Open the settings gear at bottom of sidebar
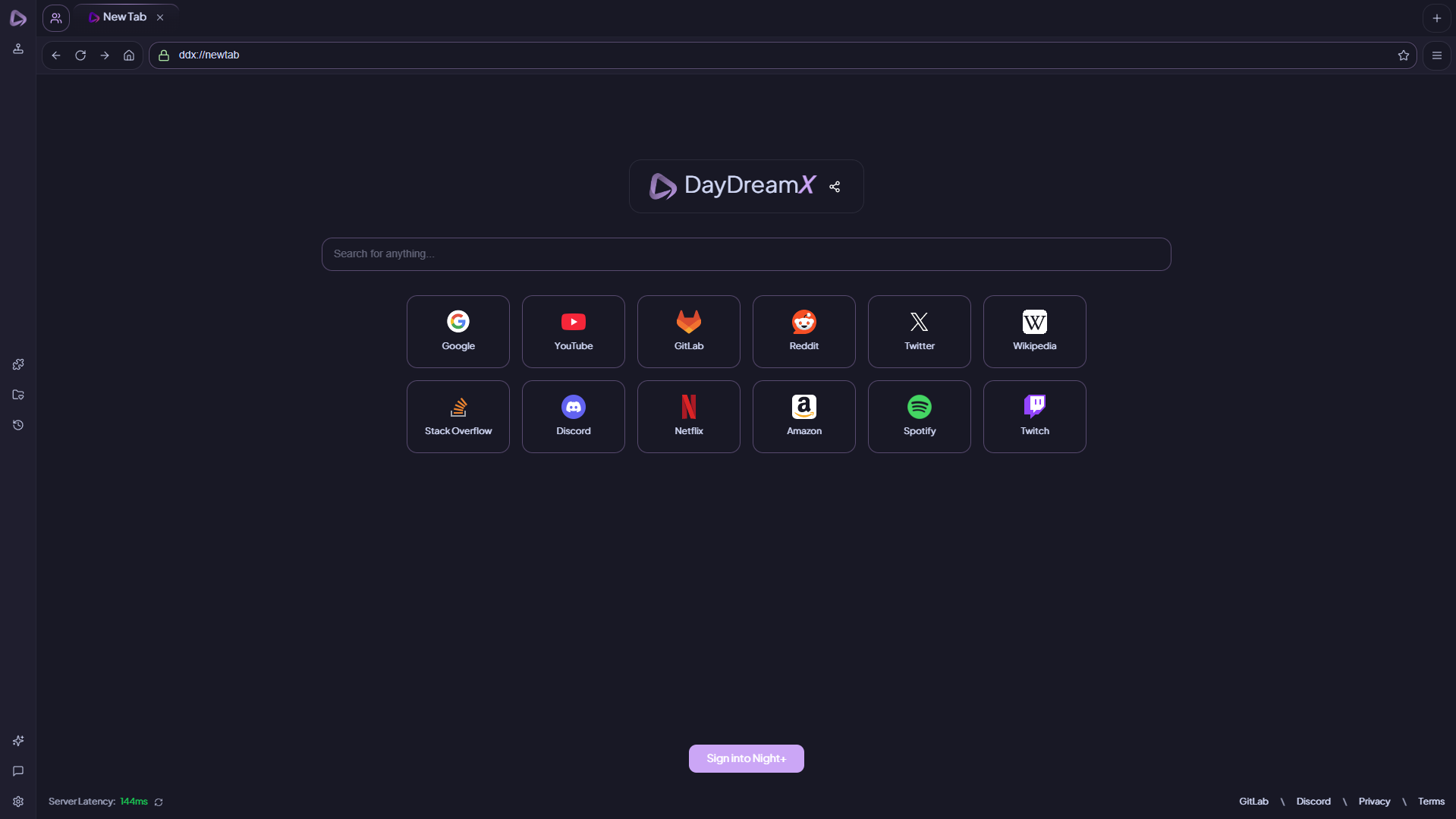 click(x=18, y=802)
